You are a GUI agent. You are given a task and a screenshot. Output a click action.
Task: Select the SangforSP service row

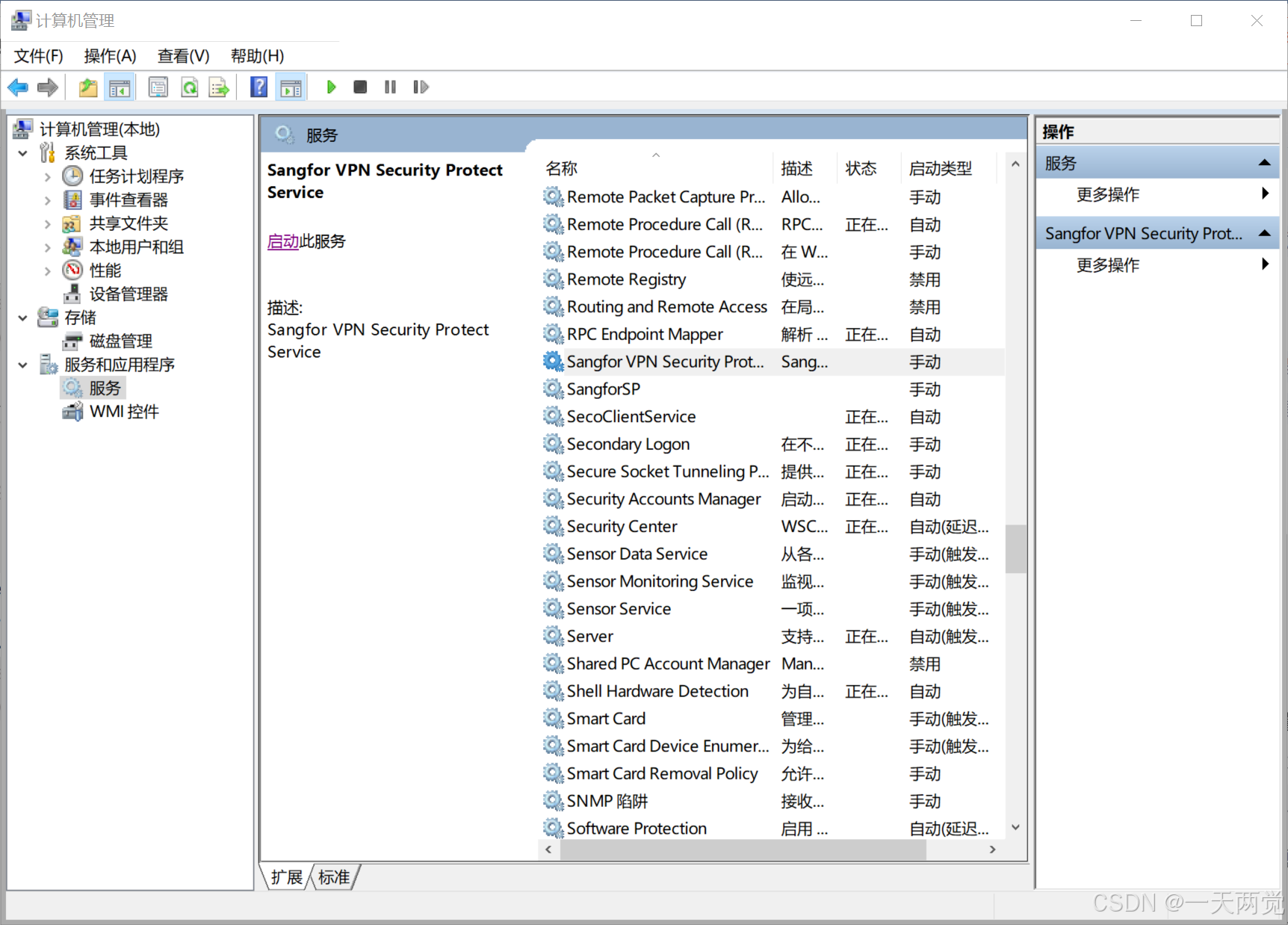772,389
